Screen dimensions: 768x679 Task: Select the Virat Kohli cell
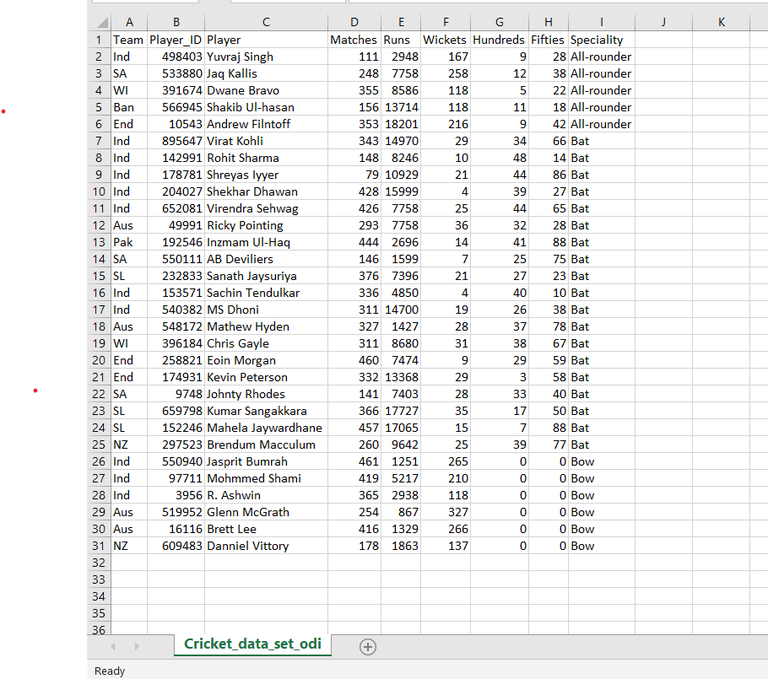(x=266, y=141)
